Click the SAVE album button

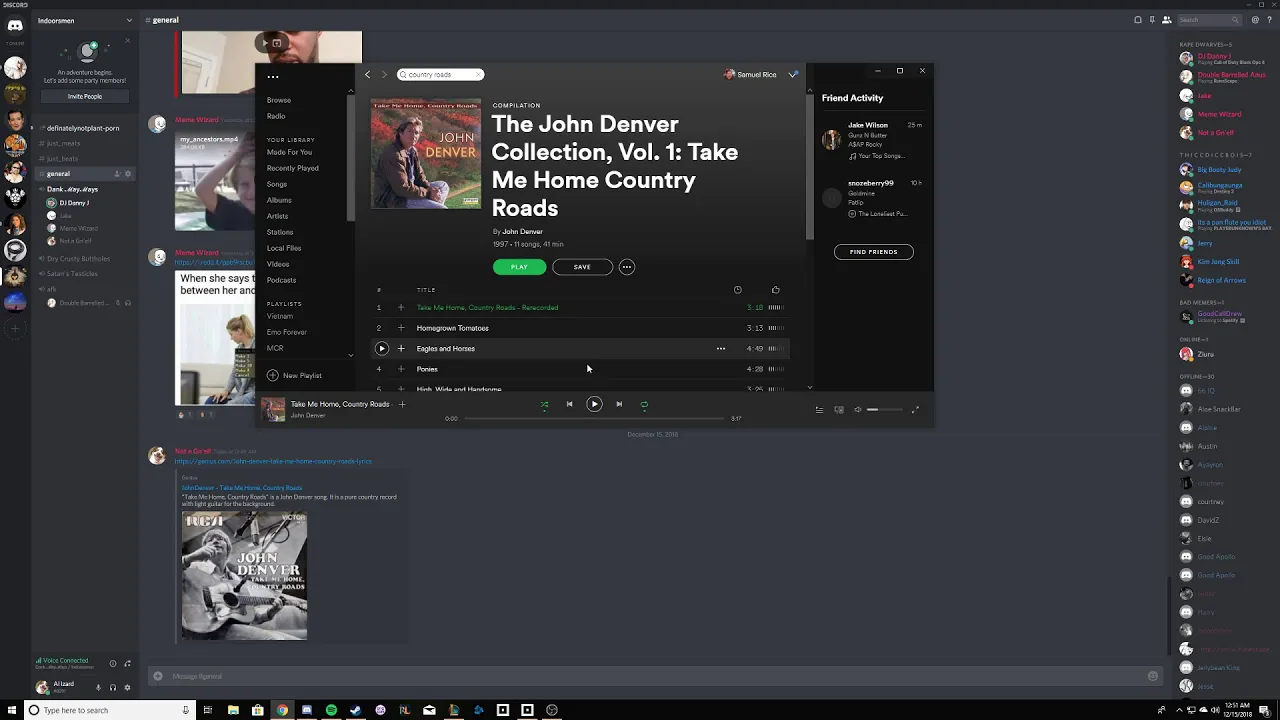[x=582, y=267]
